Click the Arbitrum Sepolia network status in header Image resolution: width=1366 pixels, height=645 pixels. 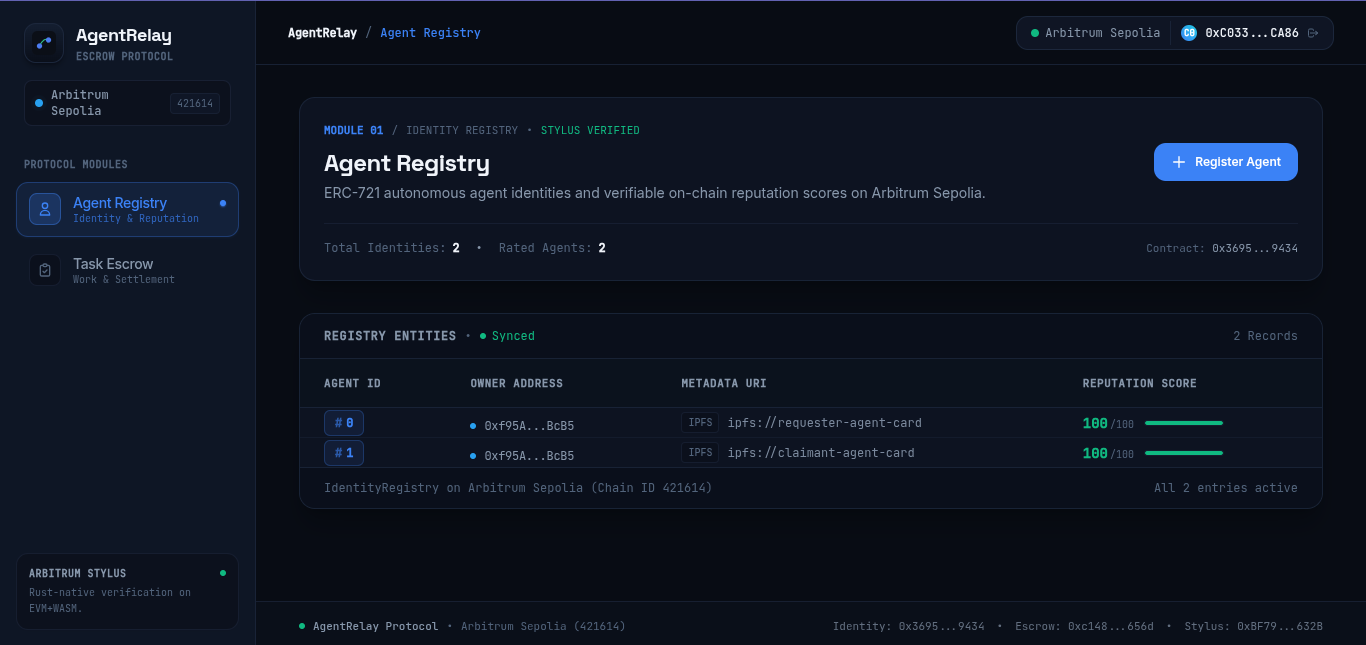[x=1095, y=33]
